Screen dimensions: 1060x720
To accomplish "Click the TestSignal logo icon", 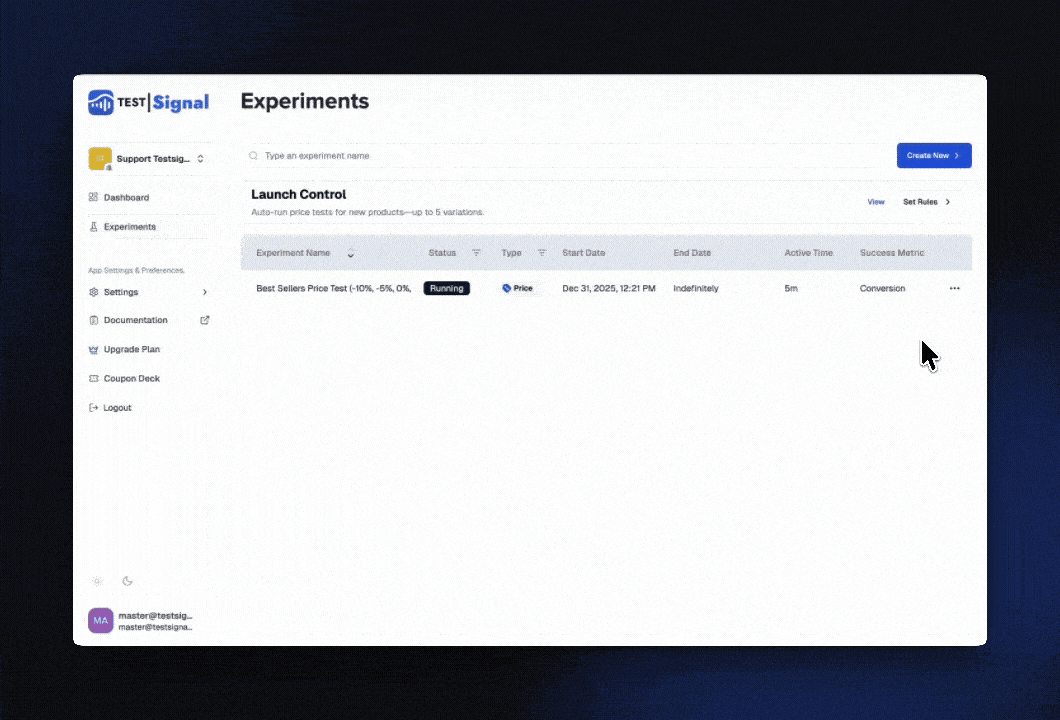I will 101,102.
